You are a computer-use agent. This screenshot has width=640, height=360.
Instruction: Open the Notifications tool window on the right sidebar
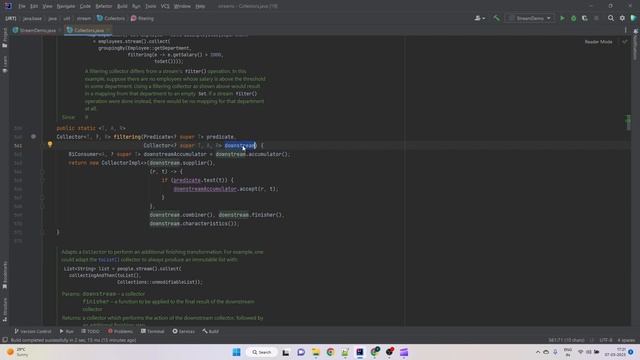tap(636, 45)
